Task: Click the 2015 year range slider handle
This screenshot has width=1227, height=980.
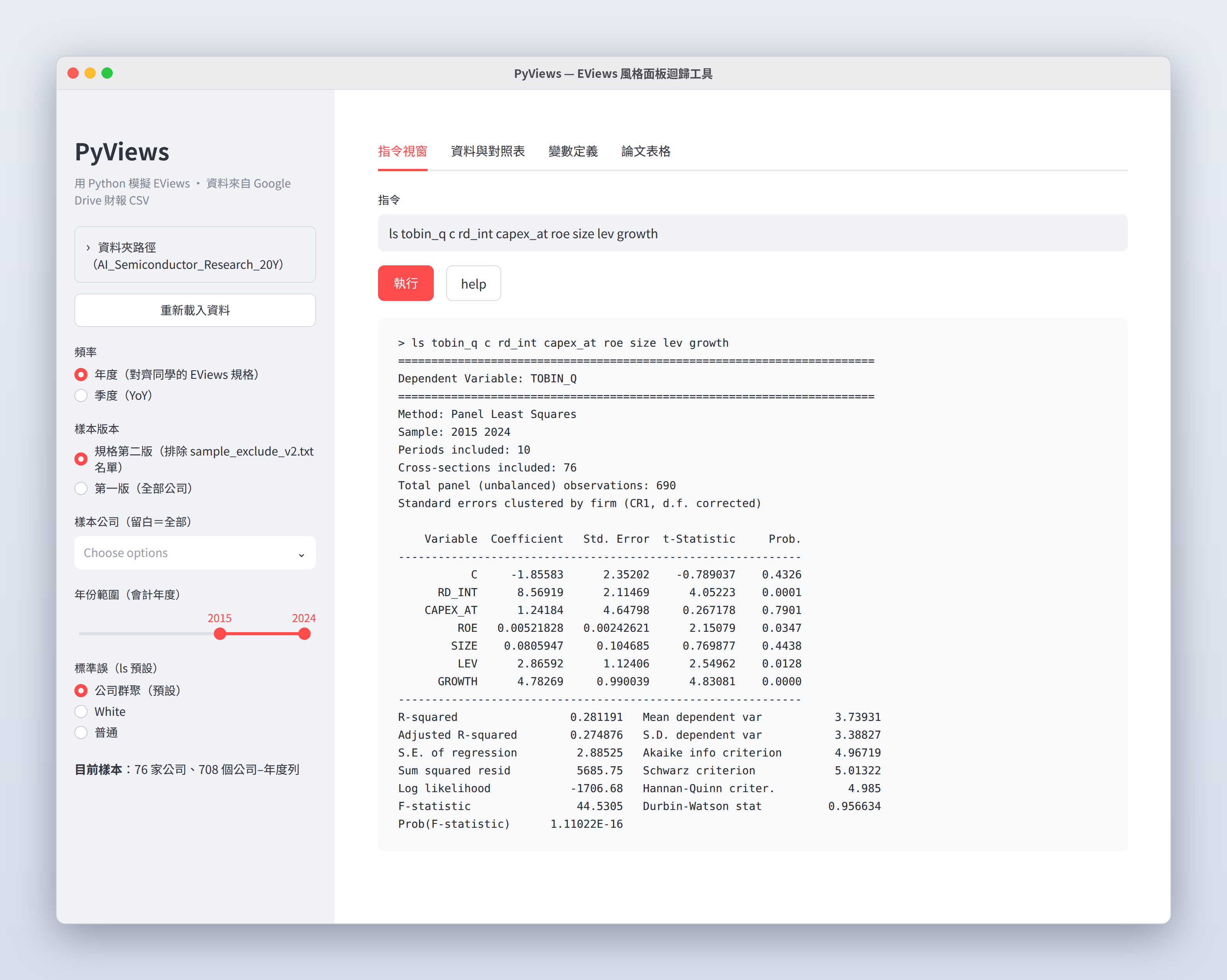Action: coord(220,633)
